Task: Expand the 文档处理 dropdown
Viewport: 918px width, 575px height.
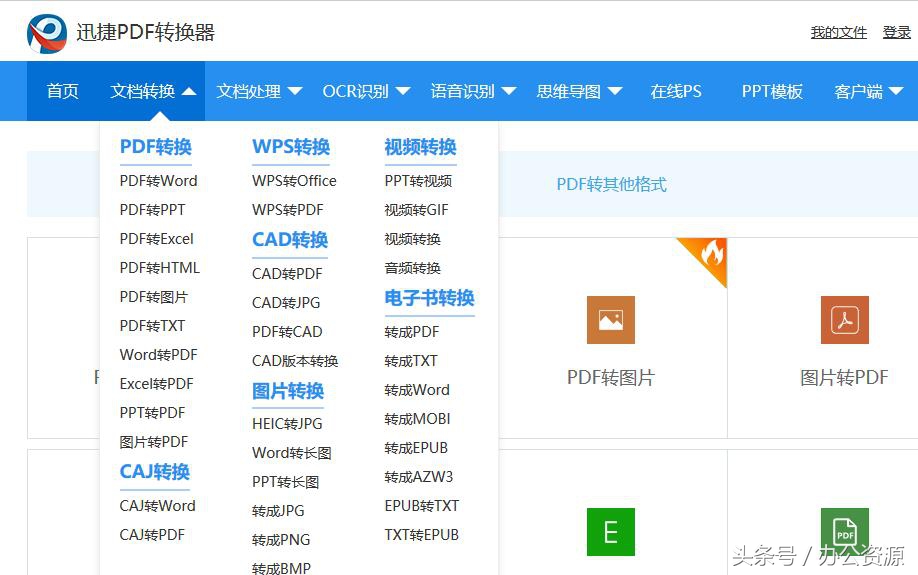Action: coord(259,91)
